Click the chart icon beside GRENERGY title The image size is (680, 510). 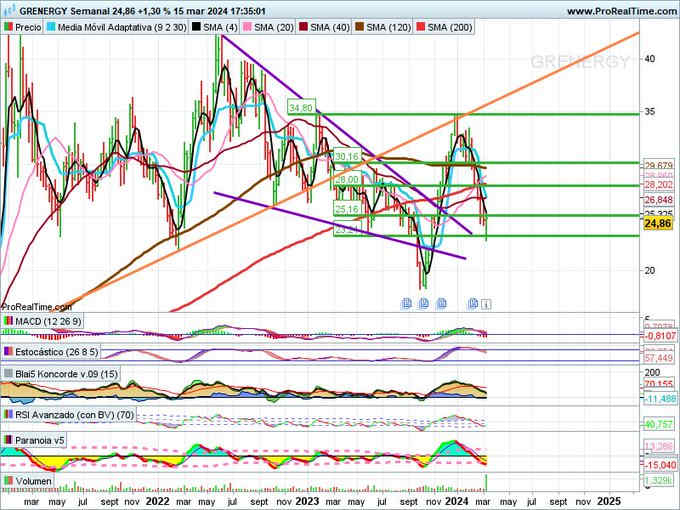[x=9, y=10]
